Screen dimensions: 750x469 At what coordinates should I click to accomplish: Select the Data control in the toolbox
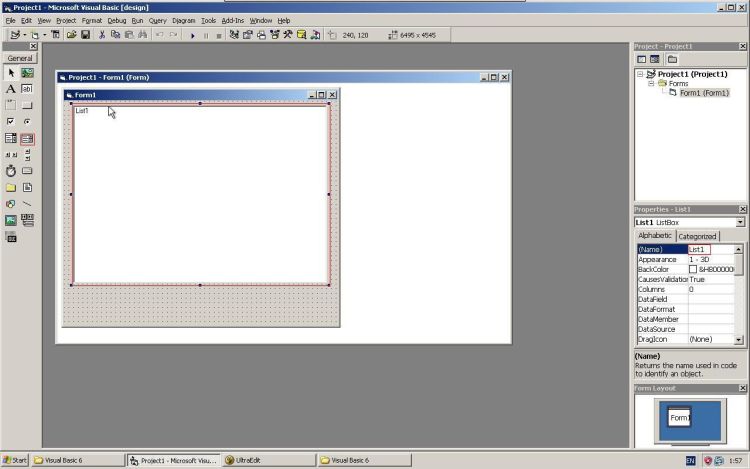click(x=27, y=220)
